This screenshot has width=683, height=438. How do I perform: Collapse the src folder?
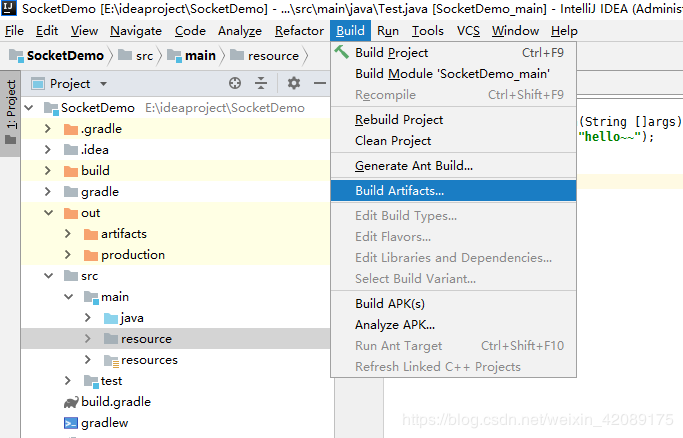pyautogui.click(x=48, y=276)
